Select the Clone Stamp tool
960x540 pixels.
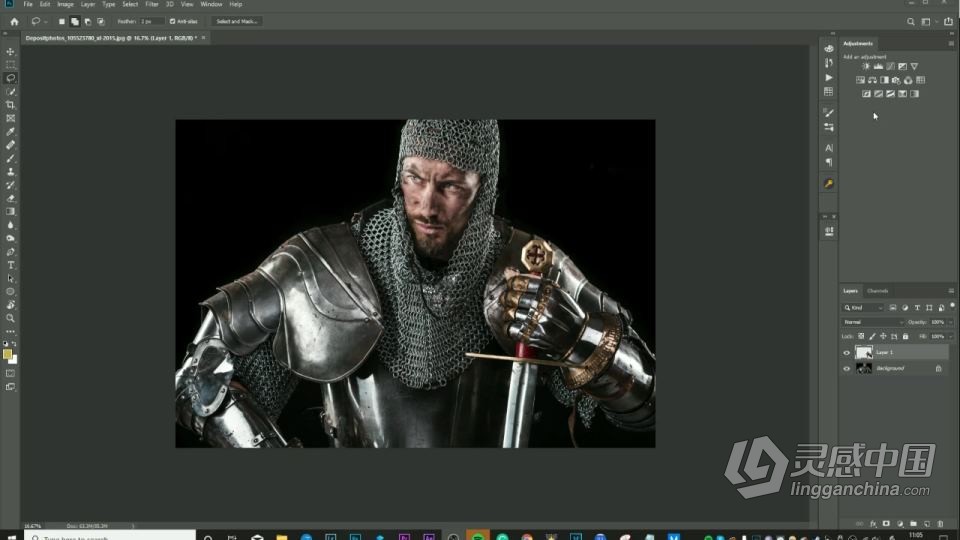(10, 172)
